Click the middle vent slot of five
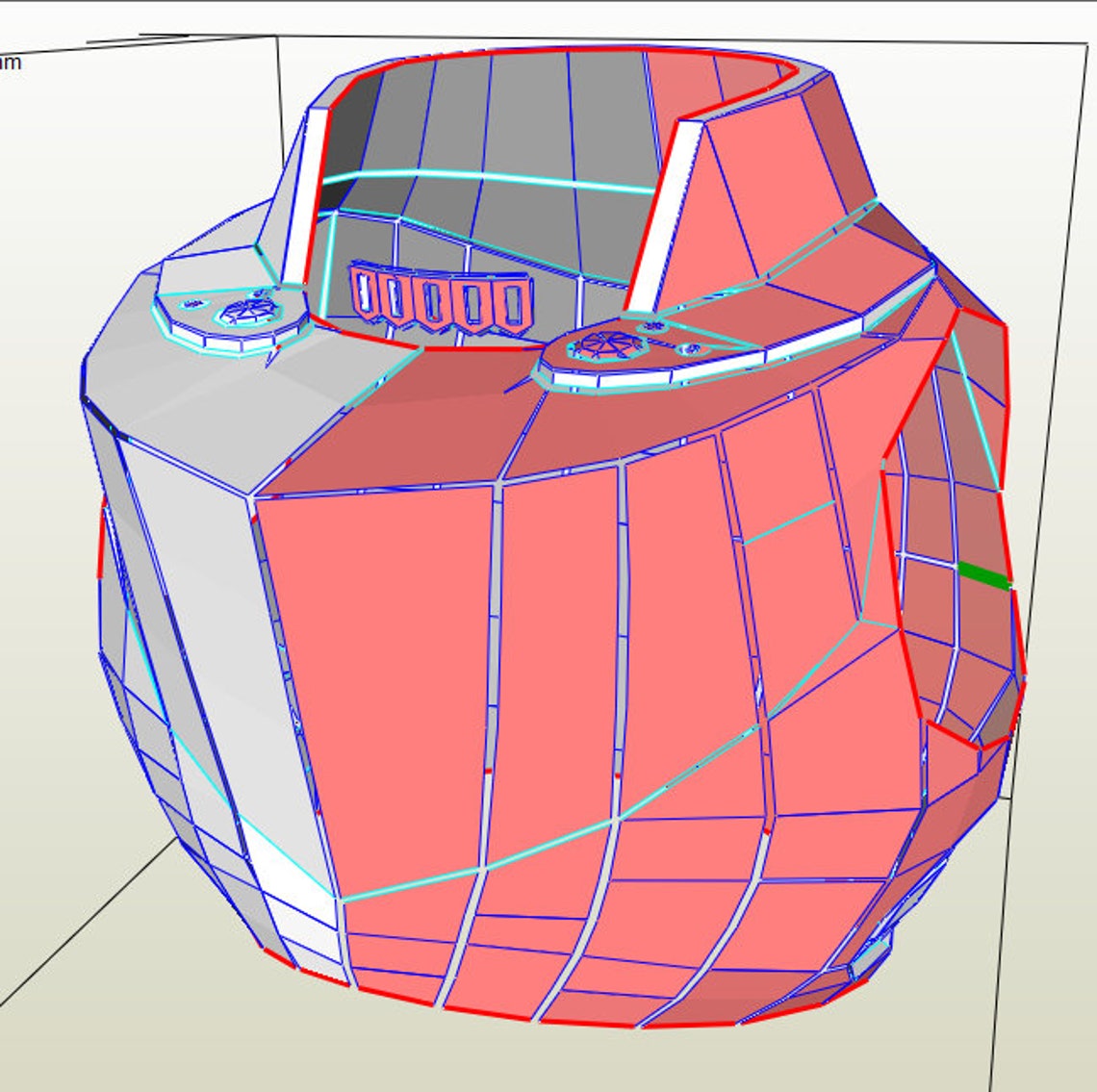Viewport: 1097px width, 1092px height. [x=434, y=301]
